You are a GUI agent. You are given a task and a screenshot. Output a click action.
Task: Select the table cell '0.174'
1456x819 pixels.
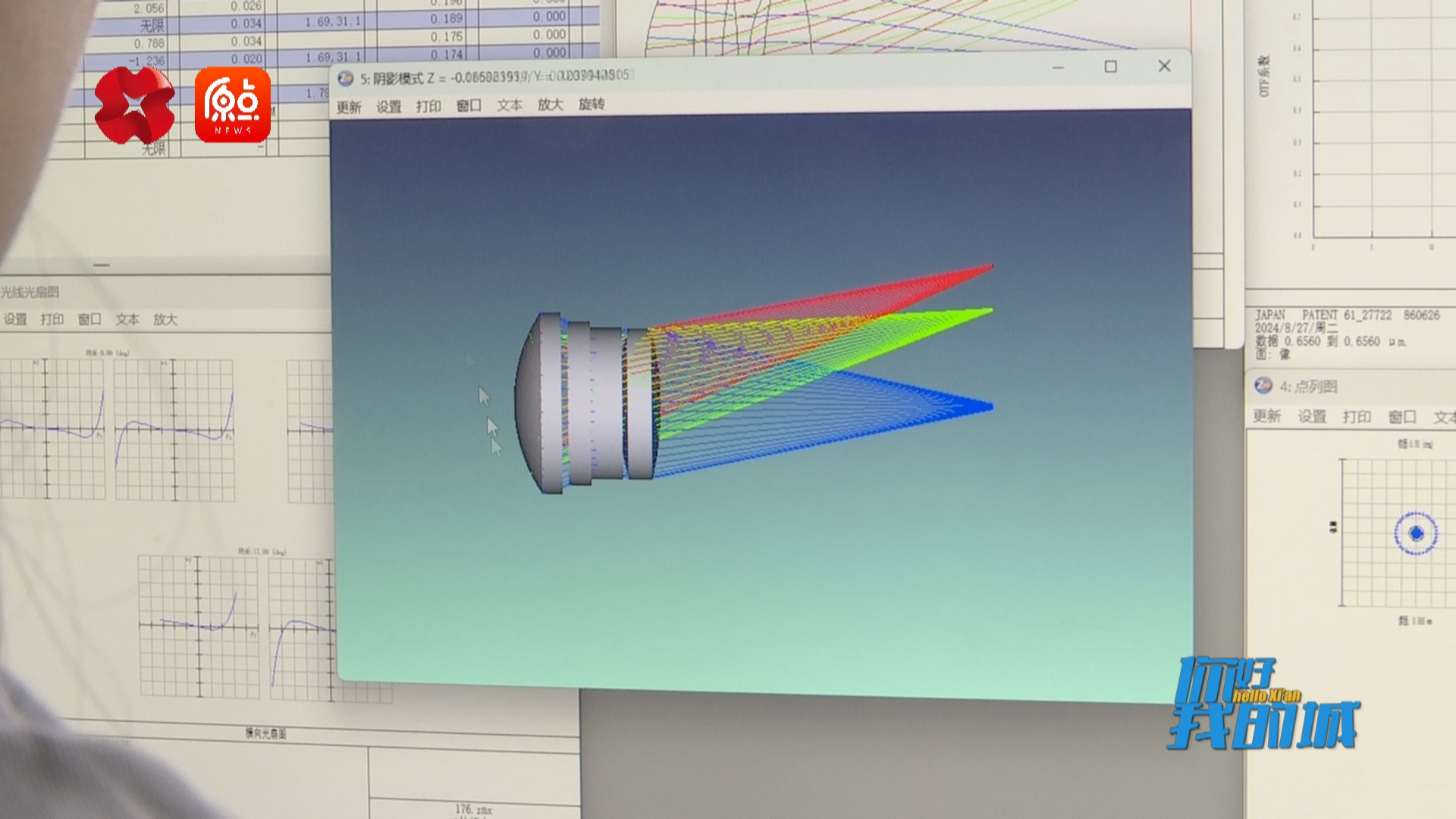click(447, 55)
